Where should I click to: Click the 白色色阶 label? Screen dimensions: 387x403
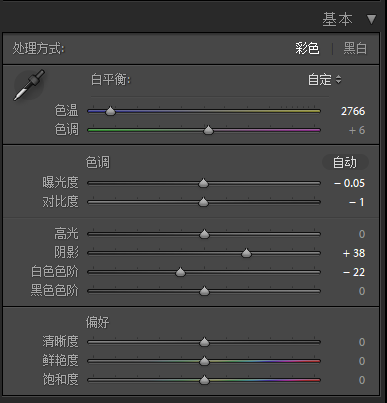[55, 271]
